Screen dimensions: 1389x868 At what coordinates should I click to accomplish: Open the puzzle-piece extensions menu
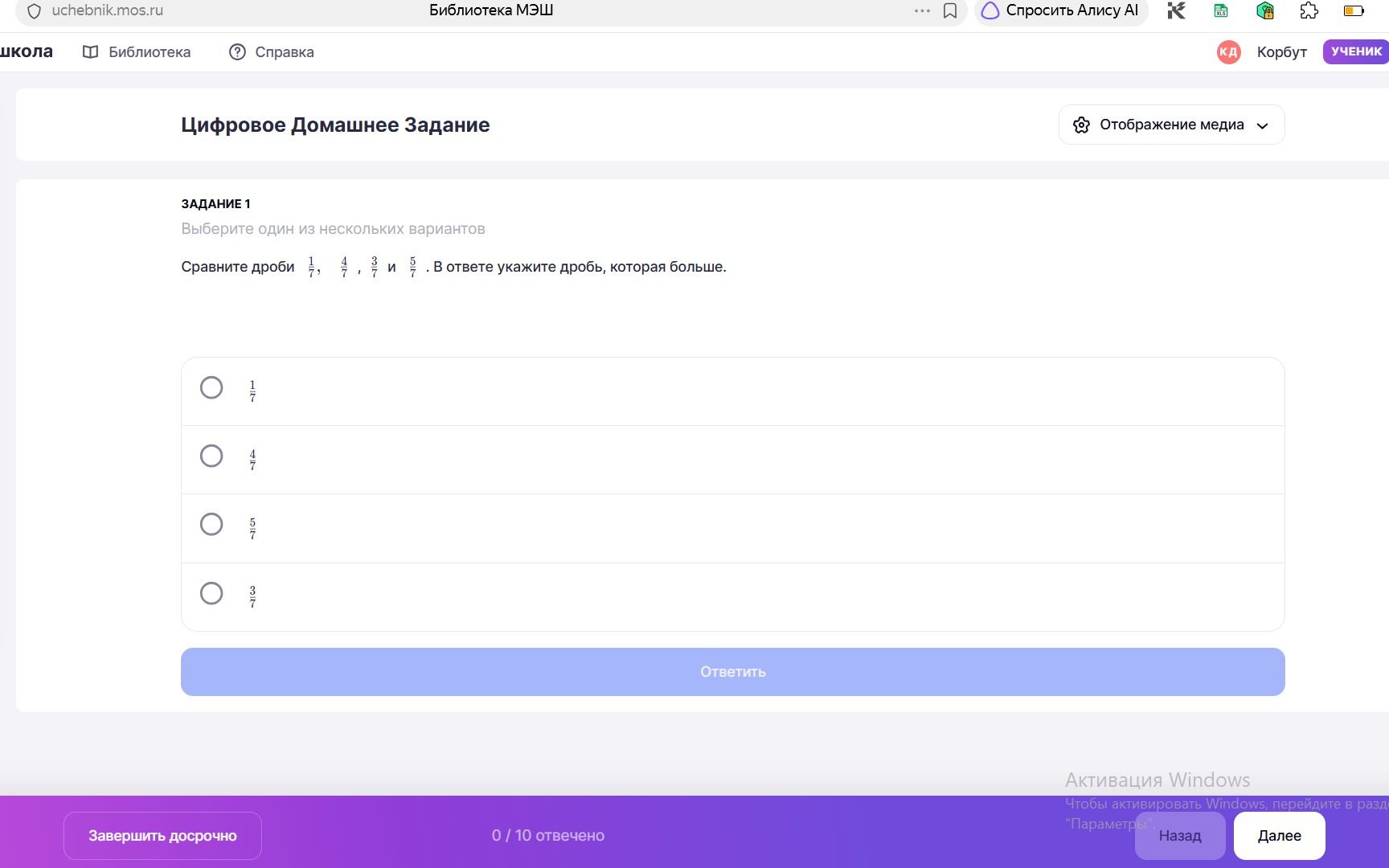1309,11
